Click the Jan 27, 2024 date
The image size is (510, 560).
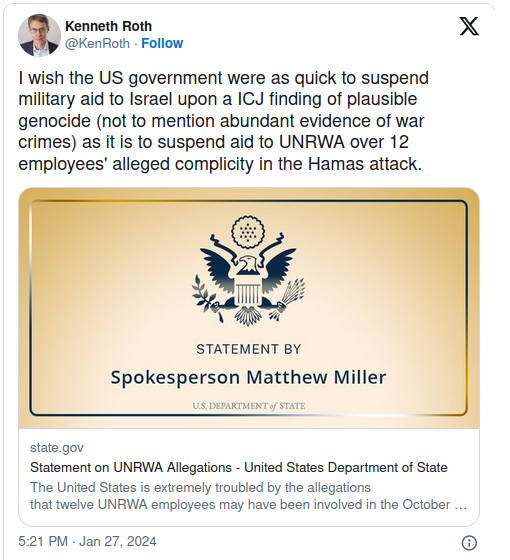pos(118,541)
